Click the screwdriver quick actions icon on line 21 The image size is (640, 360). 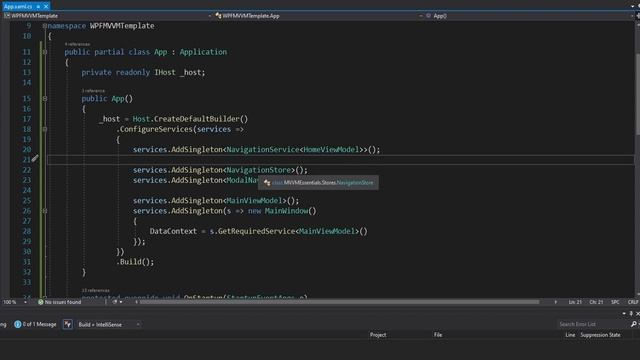[x=35, y=158]
